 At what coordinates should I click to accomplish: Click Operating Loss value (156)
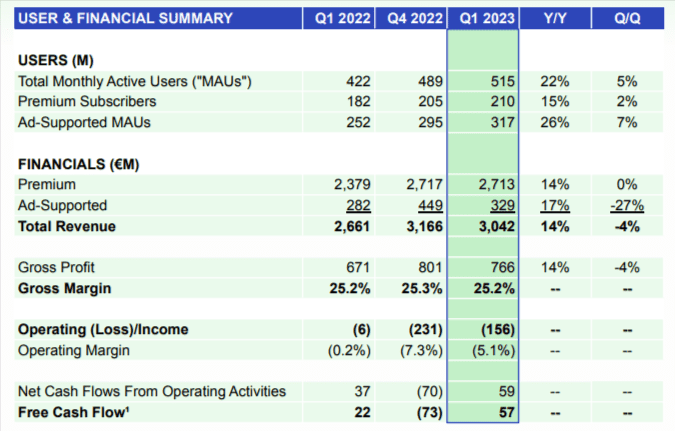[498, 330]
